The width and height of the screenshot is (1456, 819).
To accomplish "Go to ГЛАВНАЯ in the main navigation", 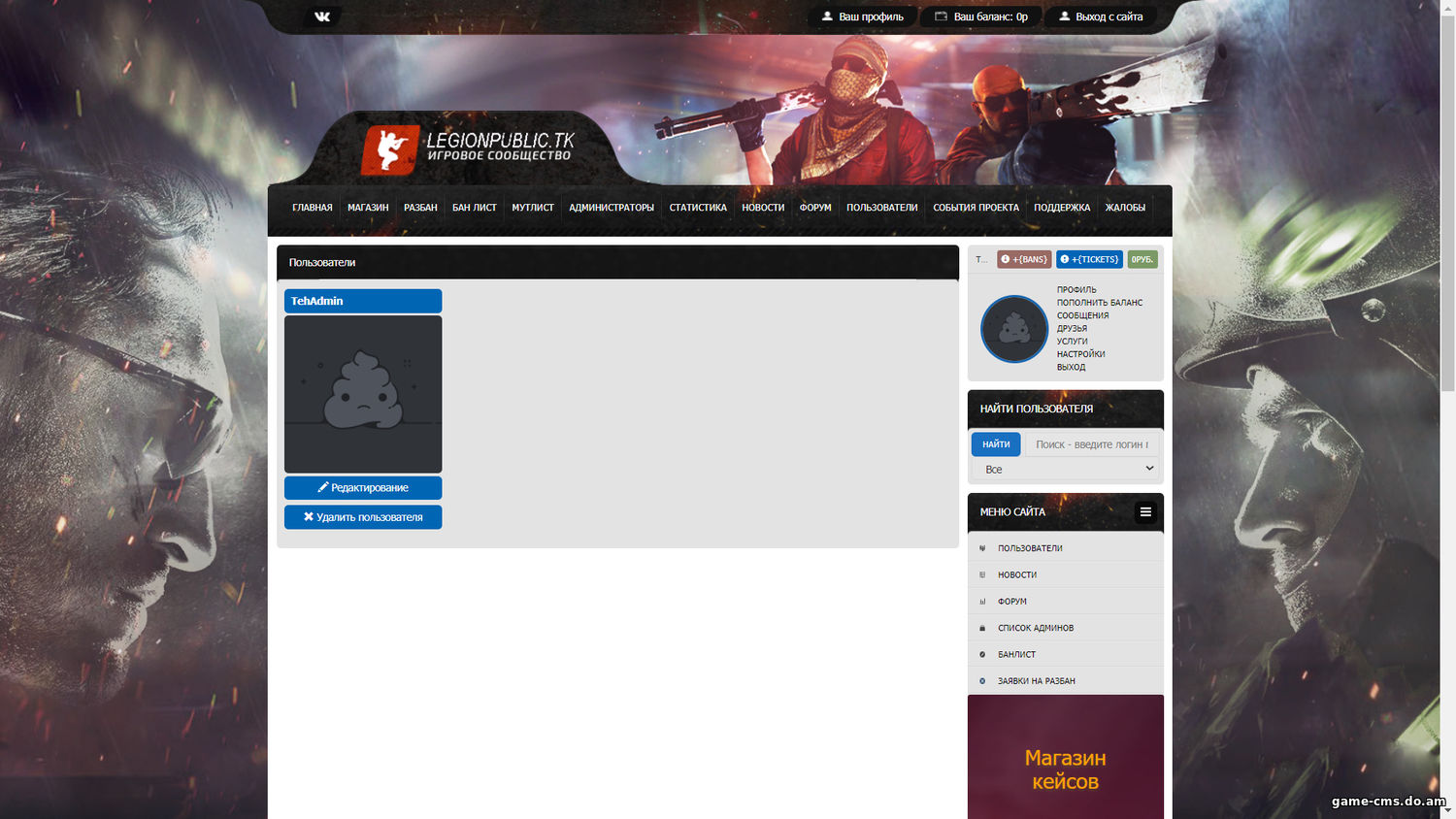I will [x=313, y=208].
